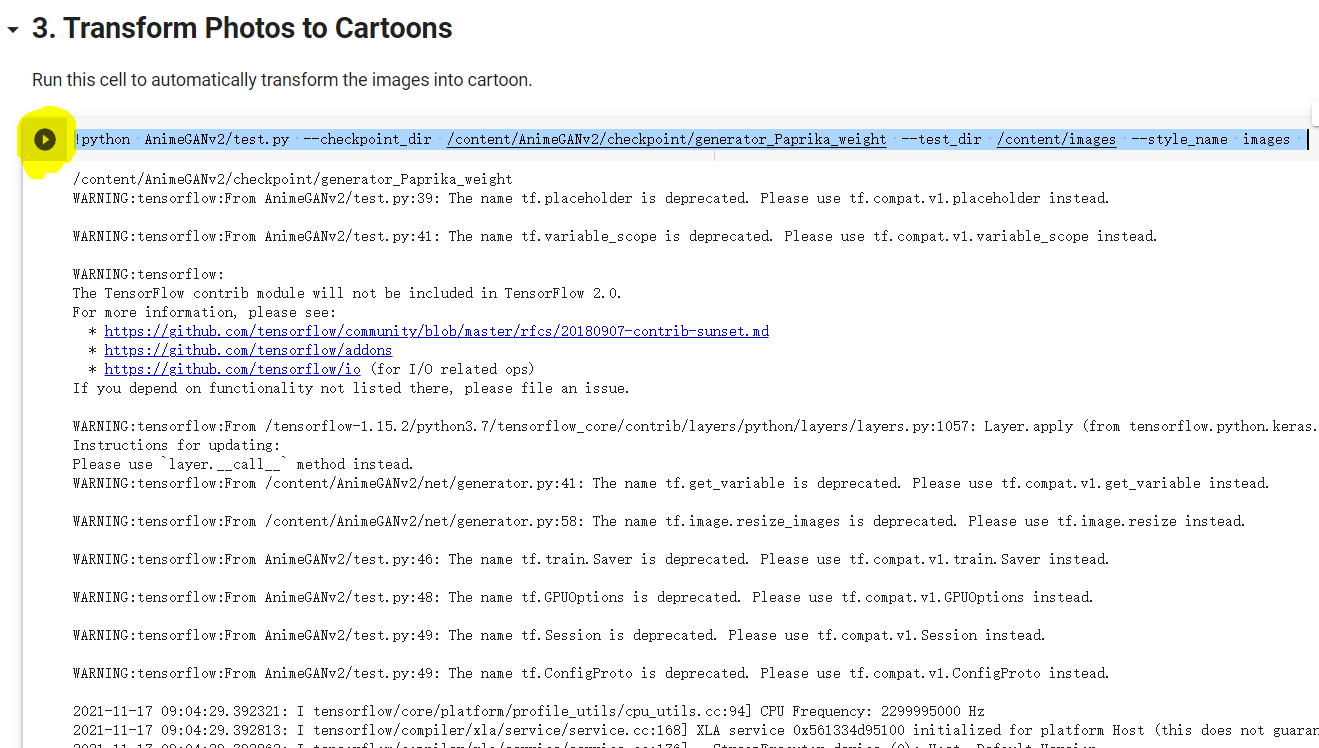The image size is (1319, 748).
Task: Click the /content/images path in command
Action: (1057, 139)
